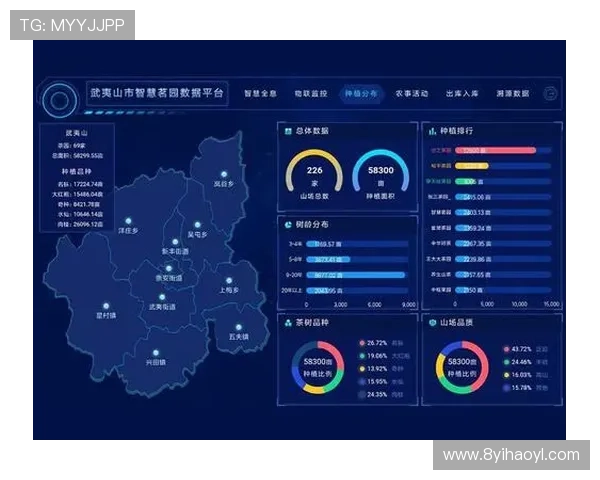Click the 茶树品种 donut chart center

pyautogui.click(x=318, y=367)
